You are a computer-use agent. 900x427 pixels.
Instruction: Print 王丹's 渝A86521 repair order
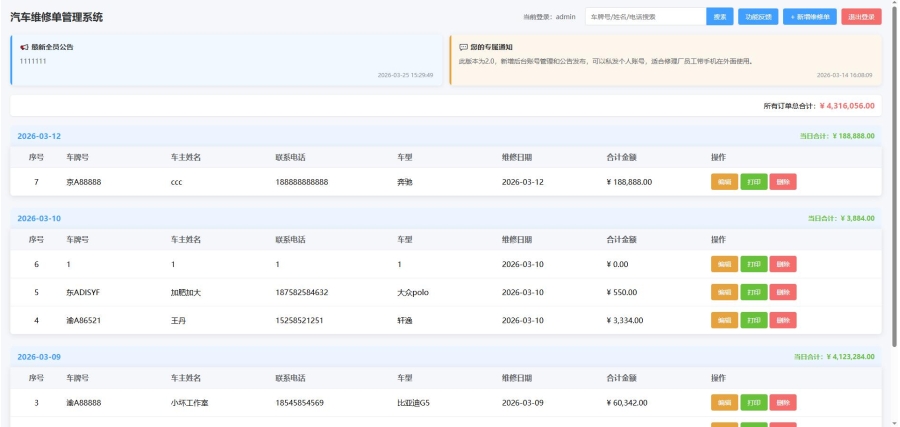coord(753,320)
